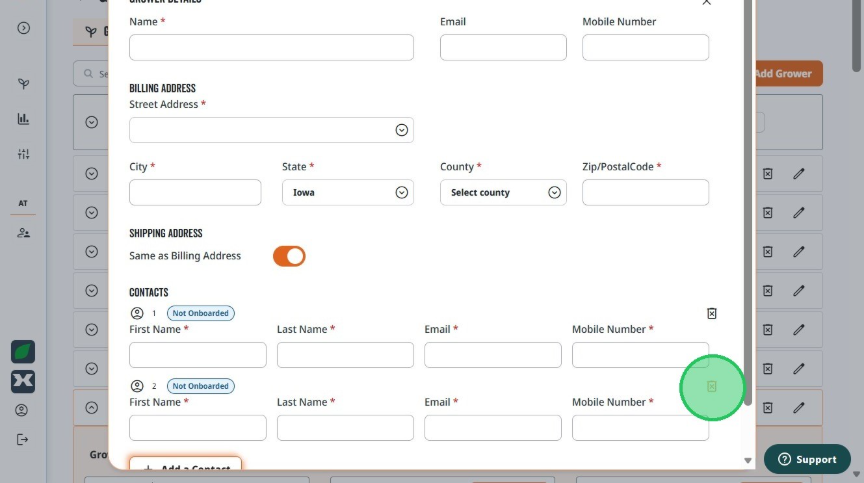Open the State dropdown showing Iowa

[x=348, y=192]
